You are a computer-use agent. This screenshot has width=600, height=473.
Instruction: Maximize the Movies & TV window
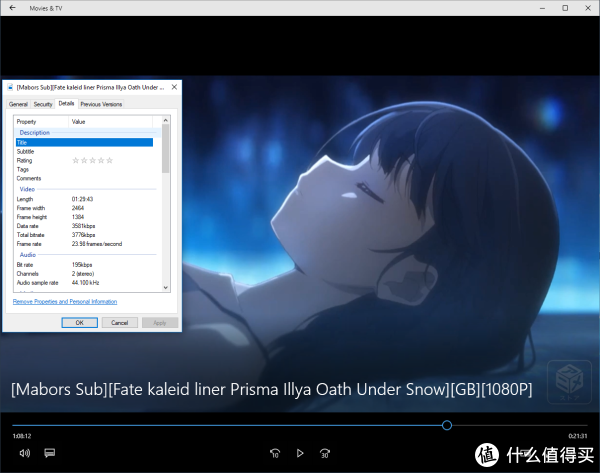click(565, 8)
